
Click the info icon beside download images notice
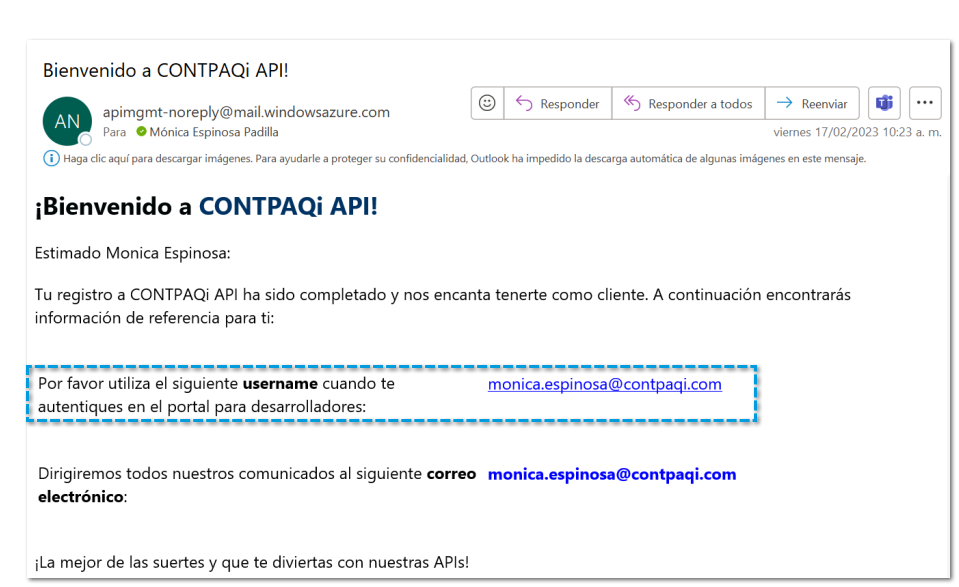click(51, 159)
